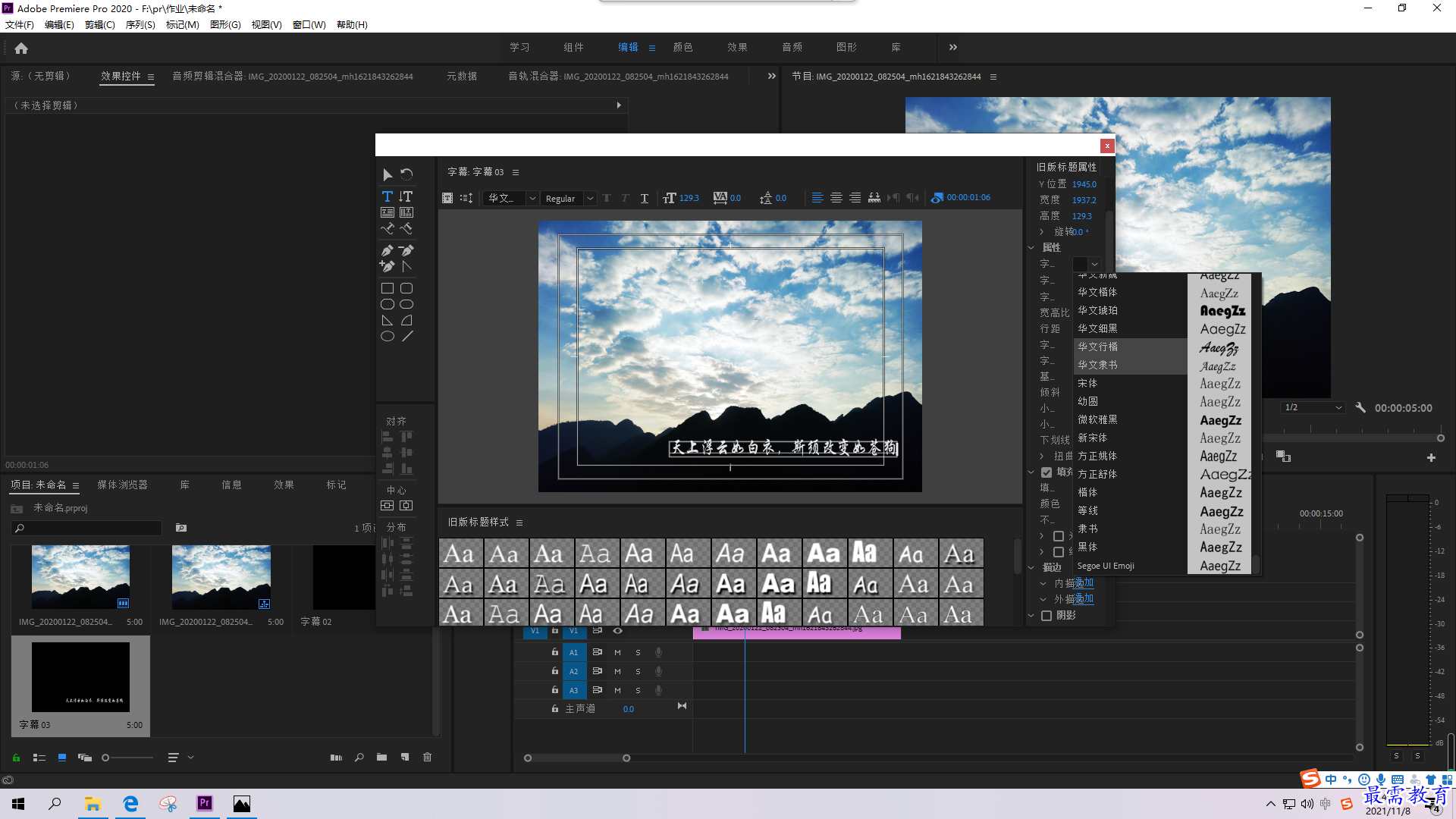The width and height of the screenshot is (1456, 819).
Task: Open 序列(S) menu
Action: [140, 24]
